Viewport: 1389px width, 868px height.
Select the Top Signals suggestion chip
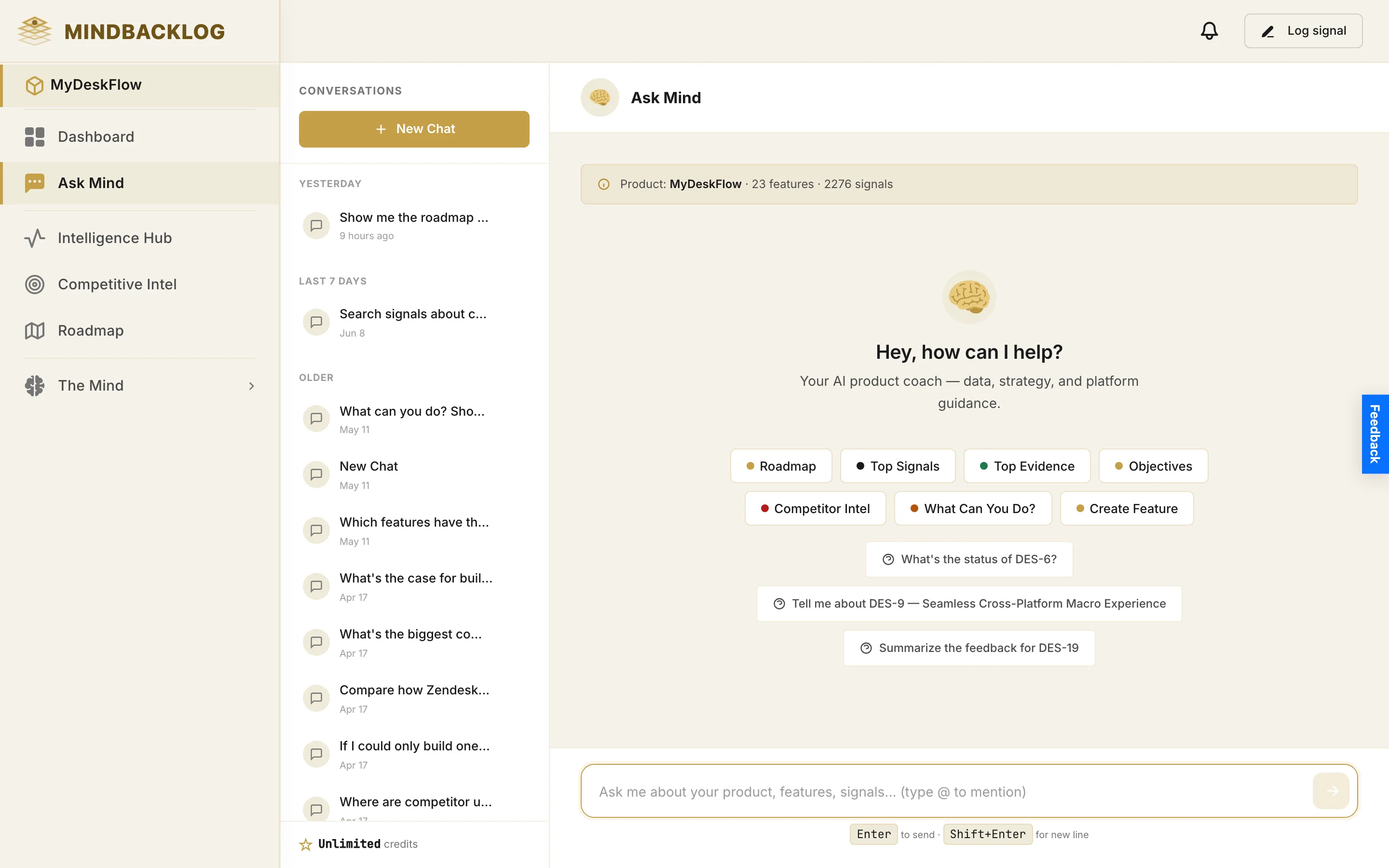pos(898,466)
